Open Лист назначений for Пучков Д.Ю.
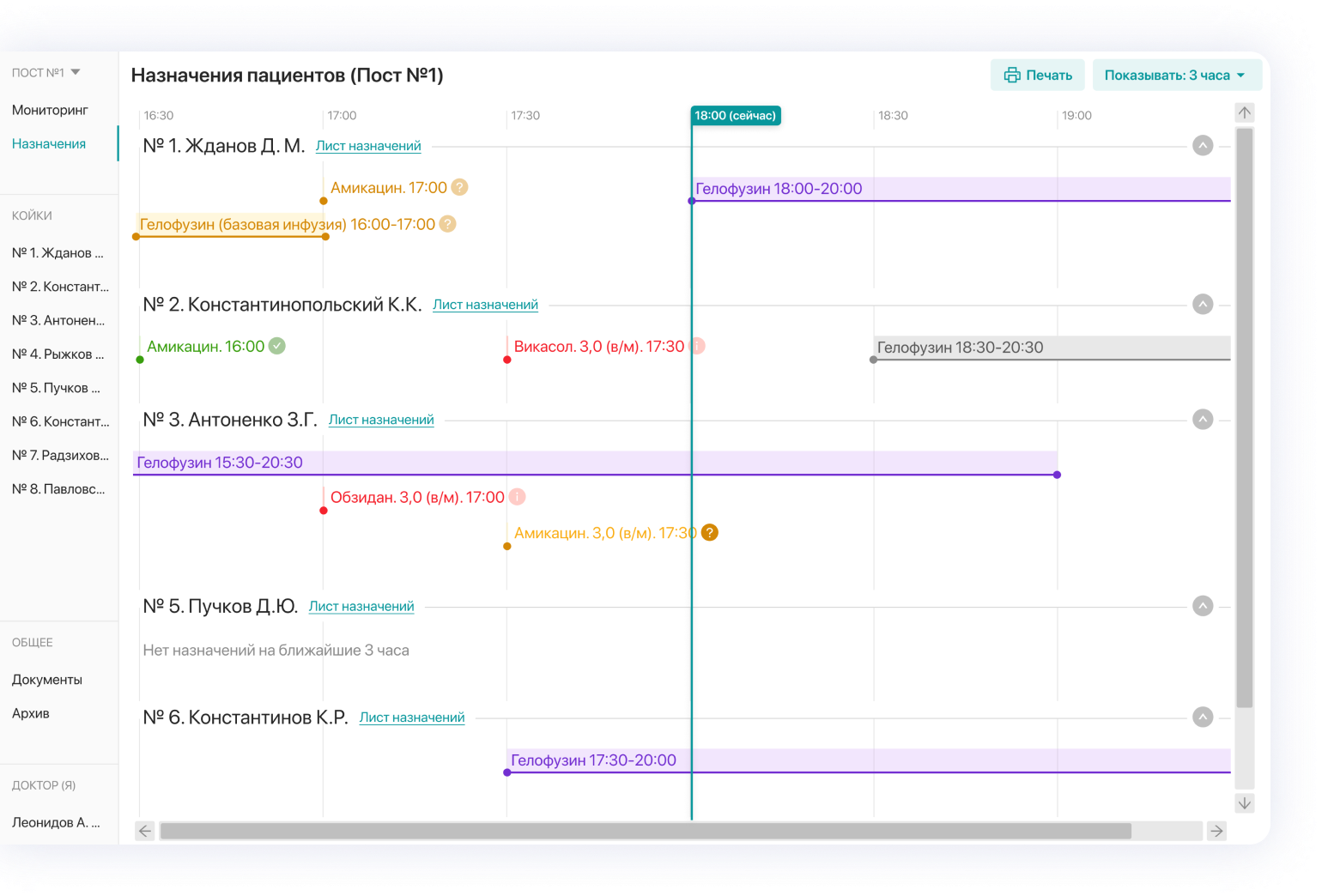The width and height of the screenshot is (1322, 896). (x=361, y=607)
